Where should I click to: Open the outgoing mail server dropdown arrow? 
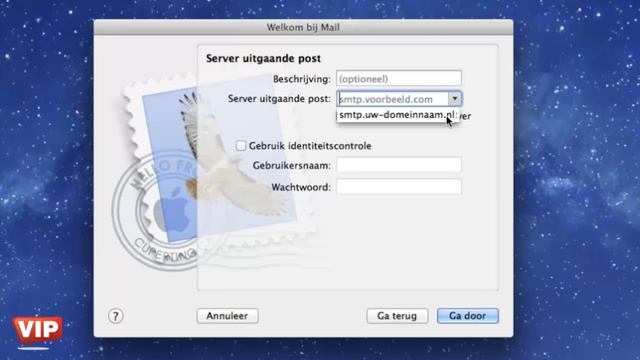pyautogui.click(x=455, y=99)
